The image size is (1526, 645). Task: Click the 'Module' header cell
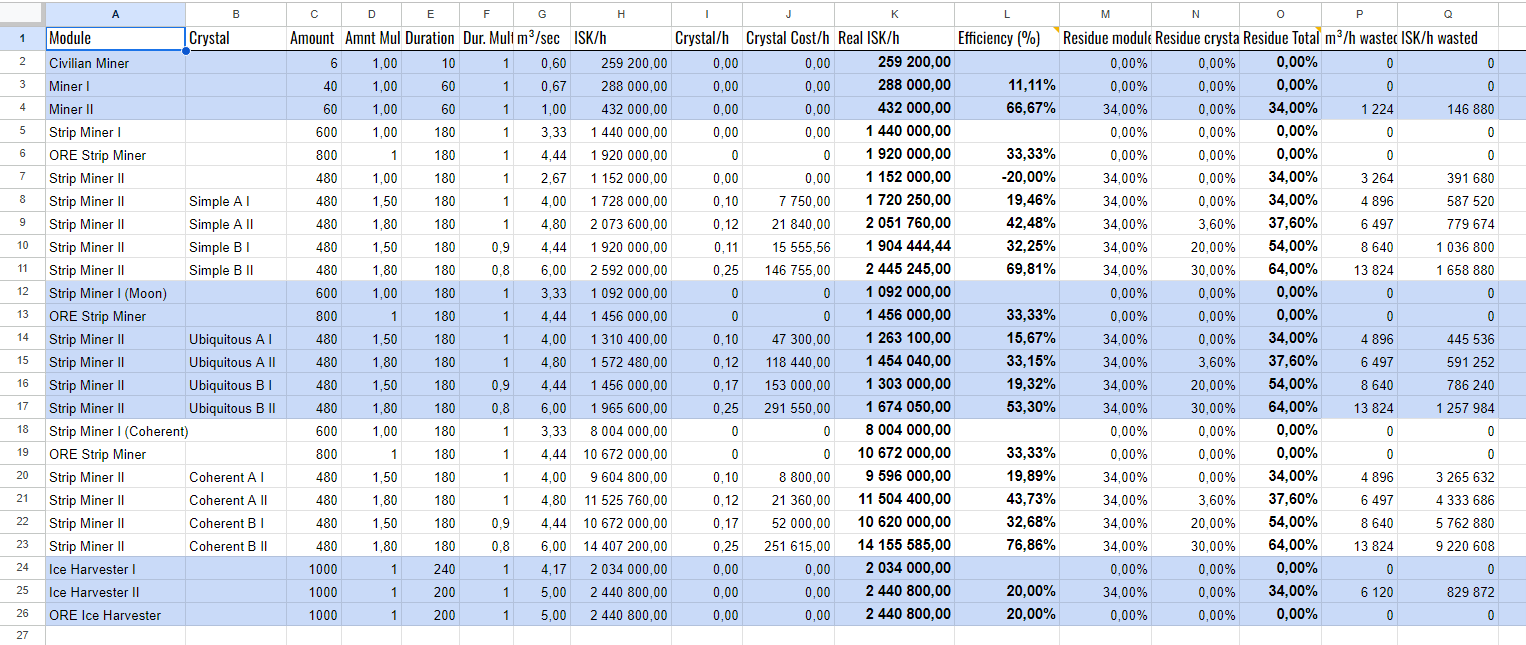(x=115, y=39)
